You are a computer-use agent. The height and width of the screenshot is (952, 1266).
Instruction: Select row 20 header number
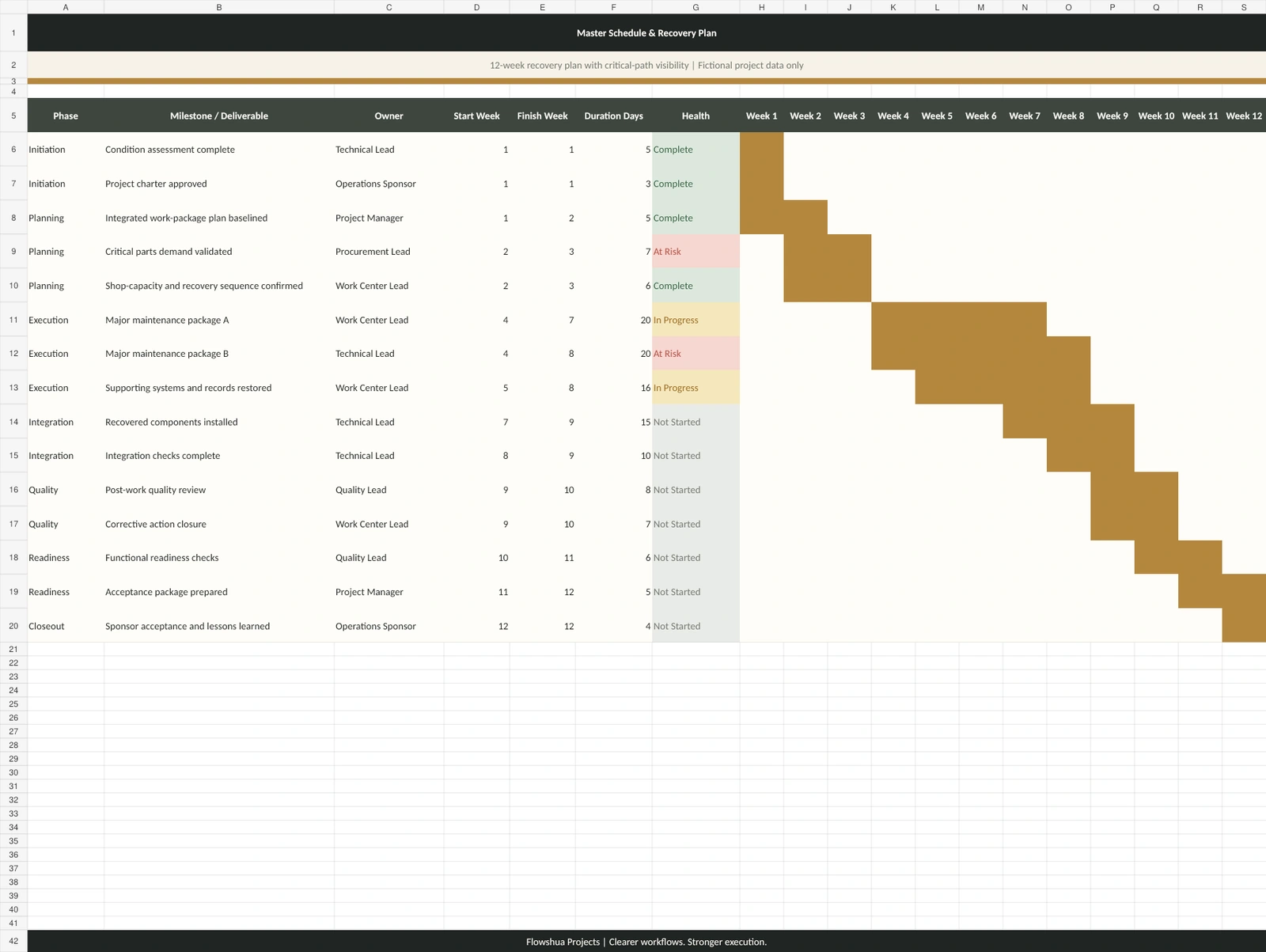13,626
